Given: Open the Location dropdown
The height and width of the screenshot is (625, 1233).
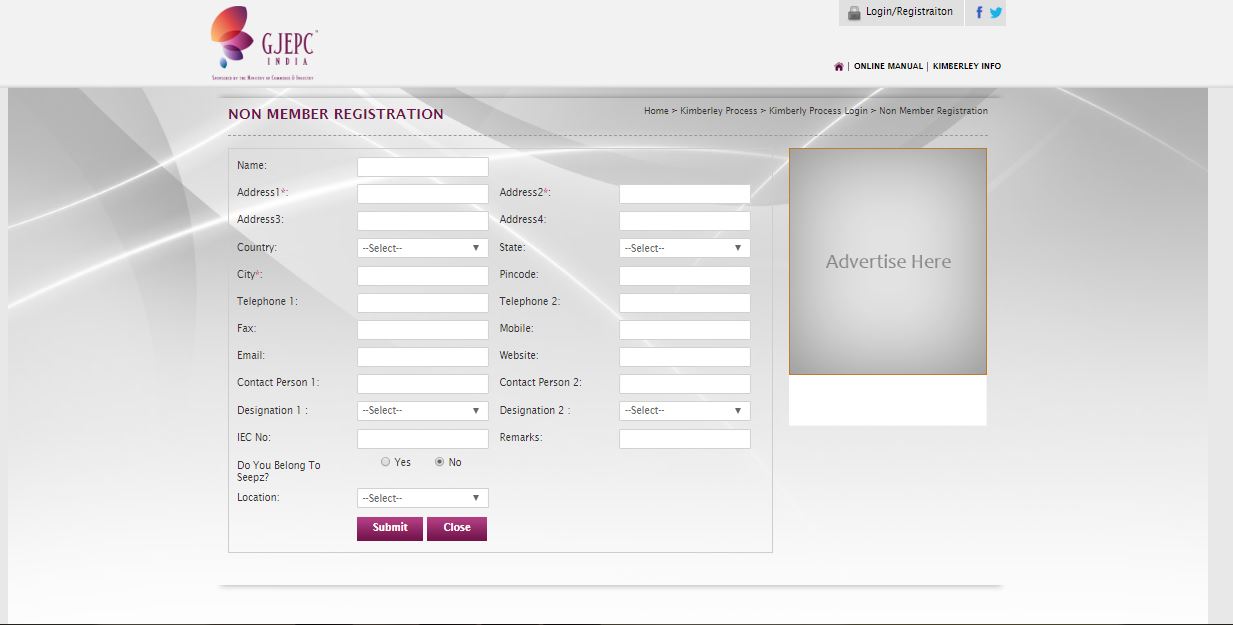Looking at the screenshot, I should click(x=422, y=498).
